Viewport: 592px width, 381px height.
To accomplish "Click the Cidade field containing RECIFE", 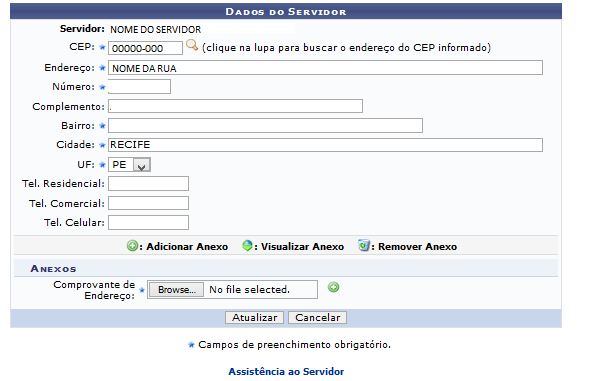I will 325,145.
